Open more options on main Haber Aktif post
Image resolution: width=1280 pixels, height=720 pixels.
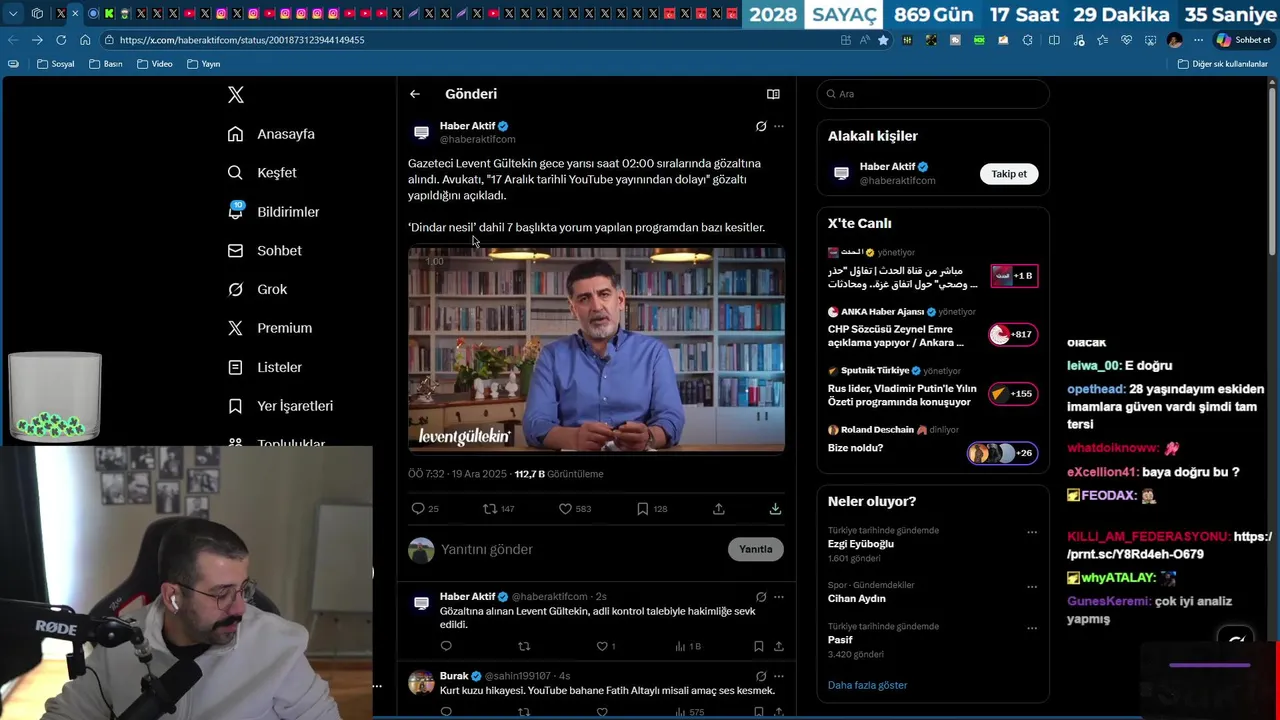coord(779,126)
